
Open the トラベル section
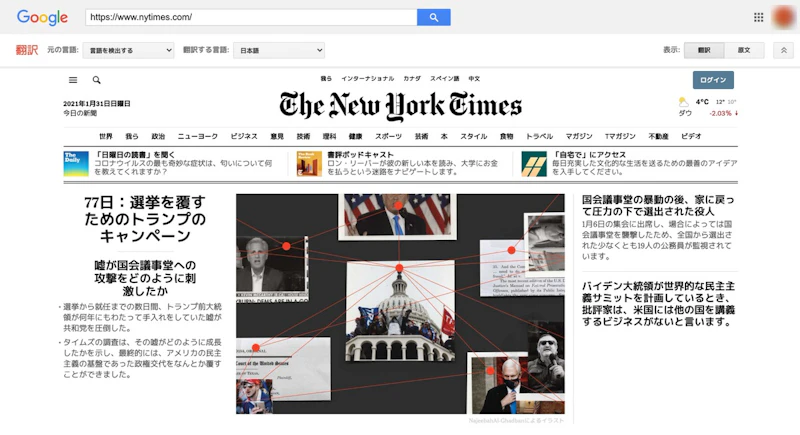[x=539, y=136]
